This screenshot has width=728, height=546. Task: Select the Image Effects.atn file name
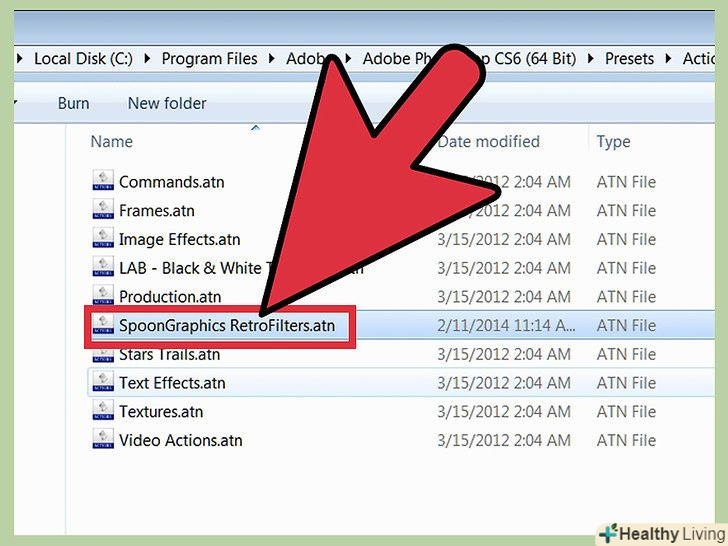[180, 240]
